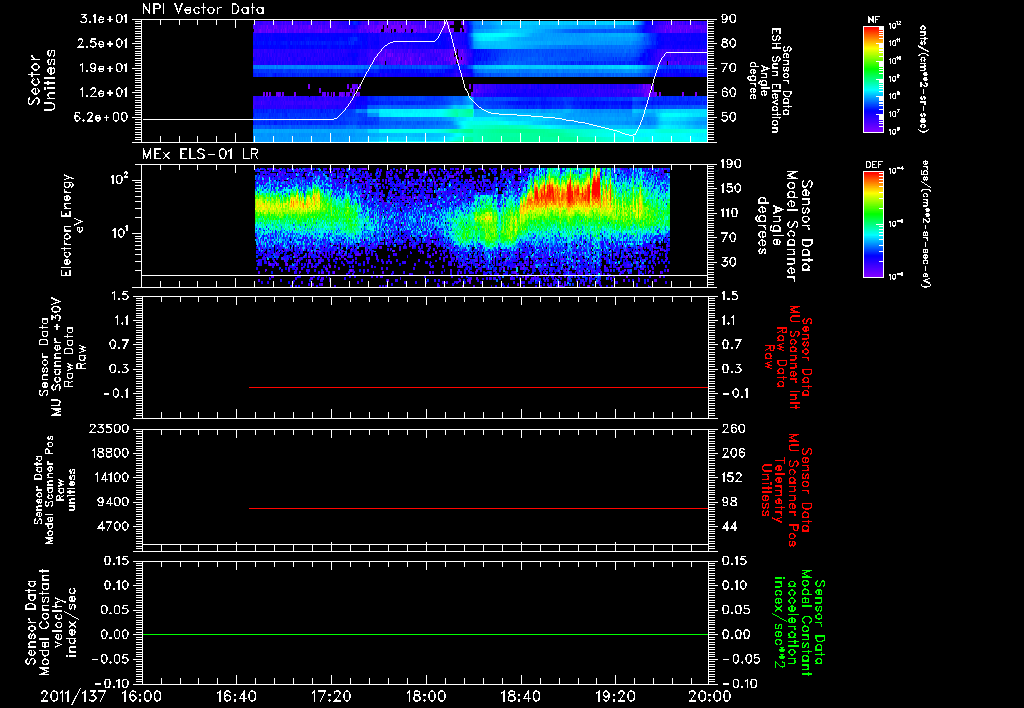Click the red line in the Scanner Pos panel
This screenshot has height=708, width=1024.
tap(478, 508)
